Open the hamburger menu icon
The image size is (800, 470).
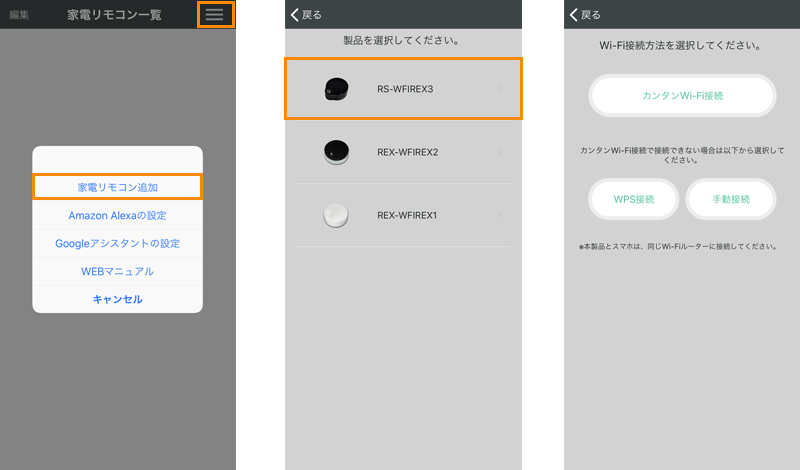(215, 14)
